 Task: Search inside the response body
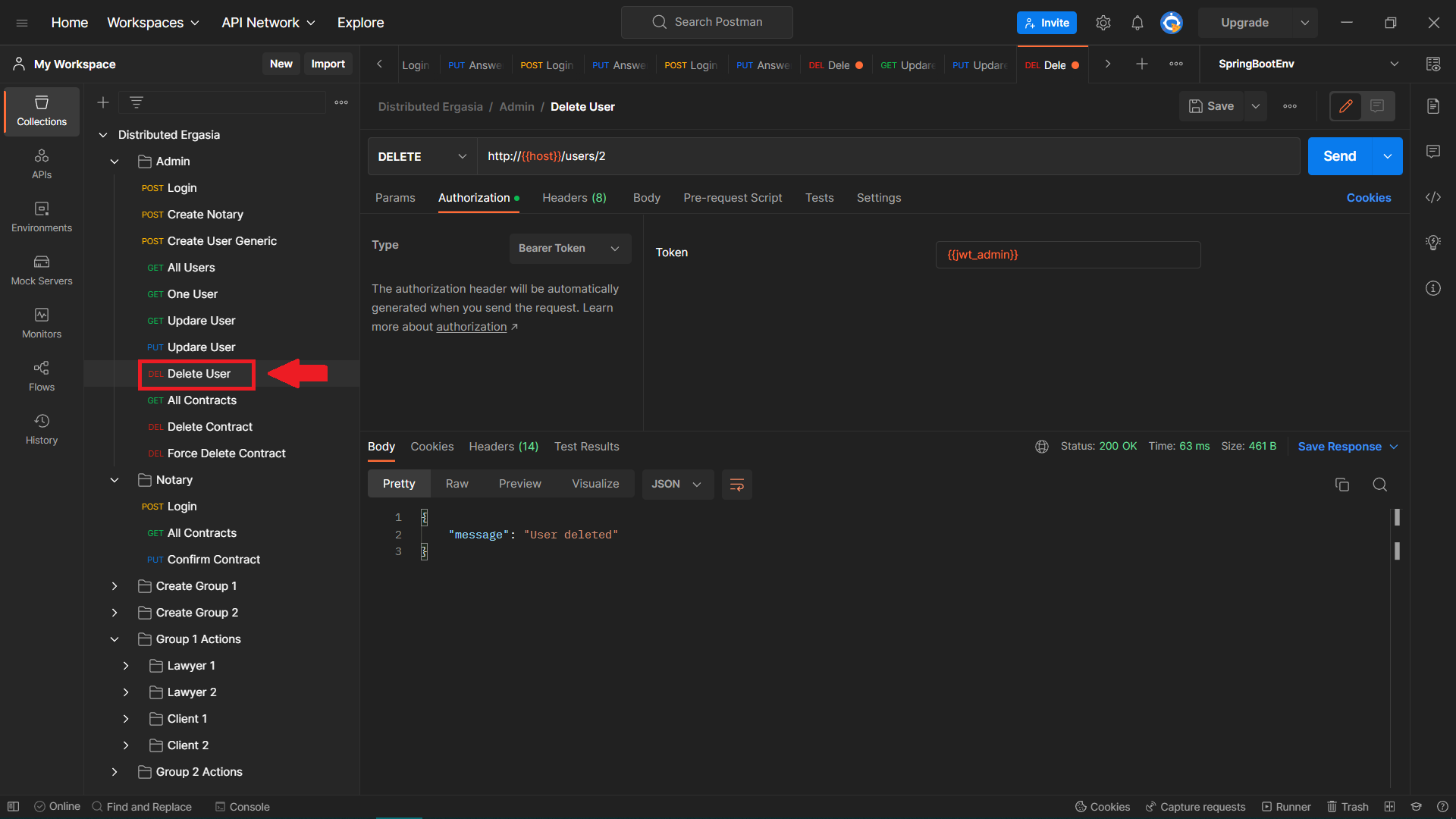click(x=1380, y=485)
